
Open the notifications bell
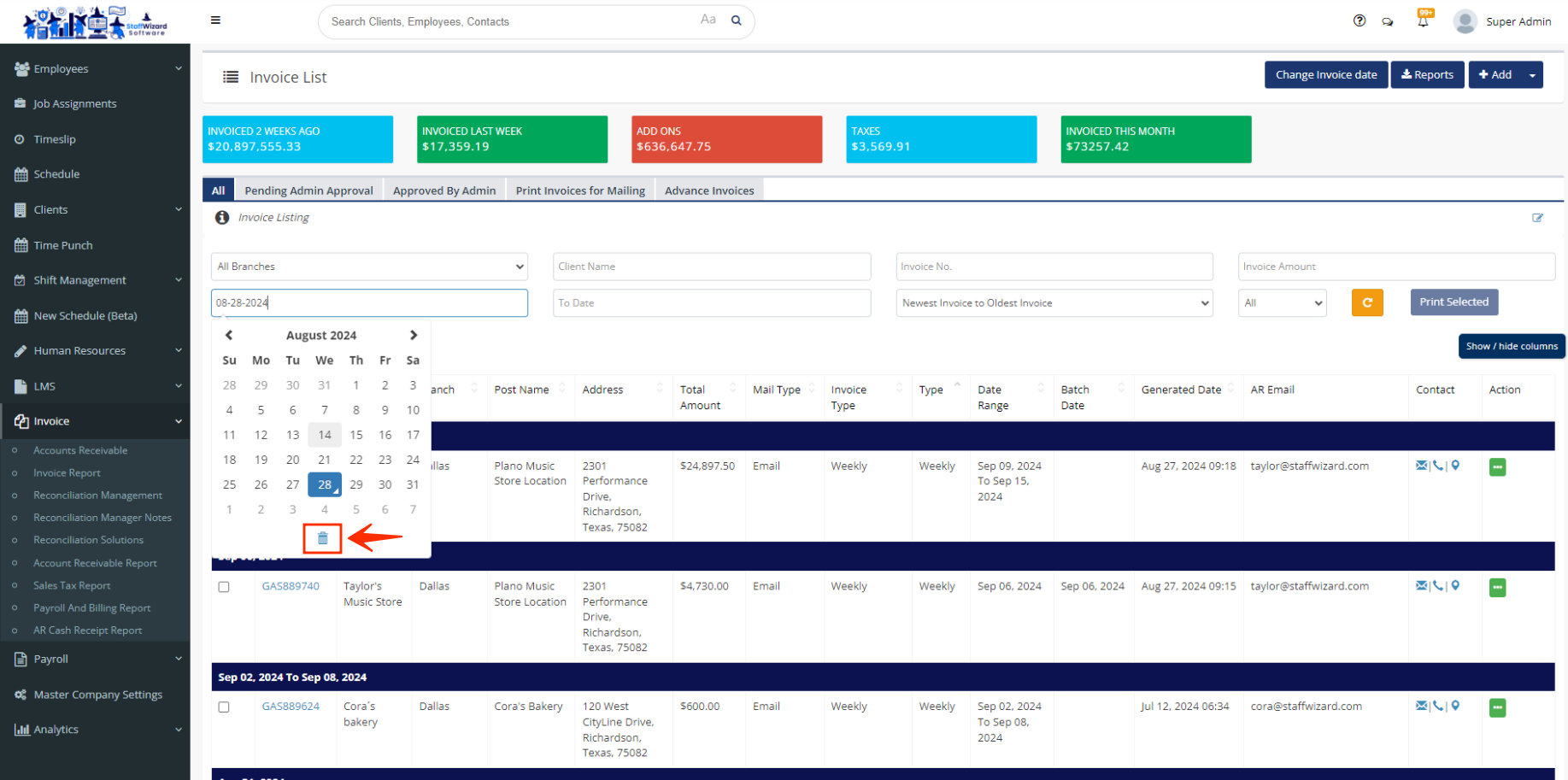1423,21
